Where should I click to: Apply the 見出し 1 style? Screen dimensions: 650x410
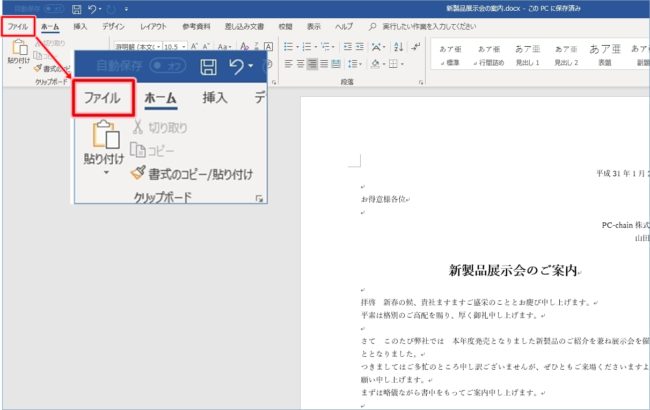527,56
